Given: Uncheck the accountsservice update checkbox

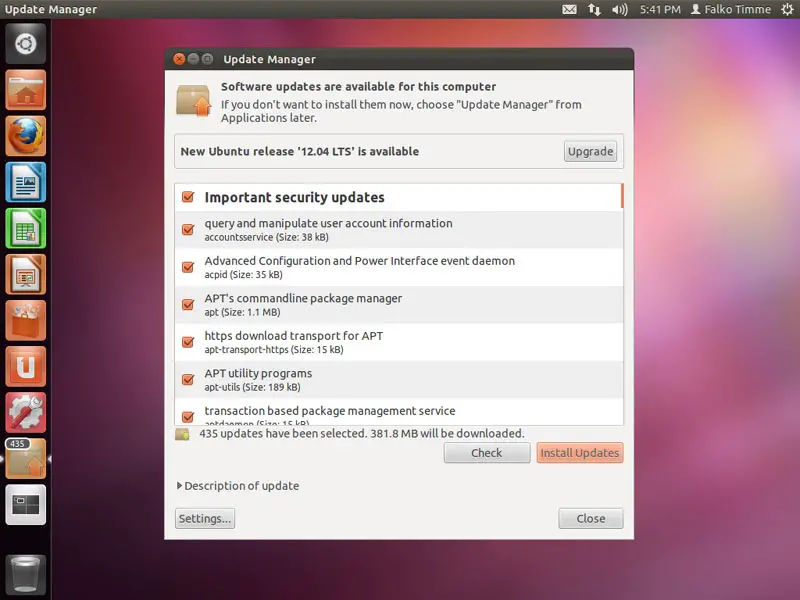Looking at the screenshot, I should tap(188, 230).
